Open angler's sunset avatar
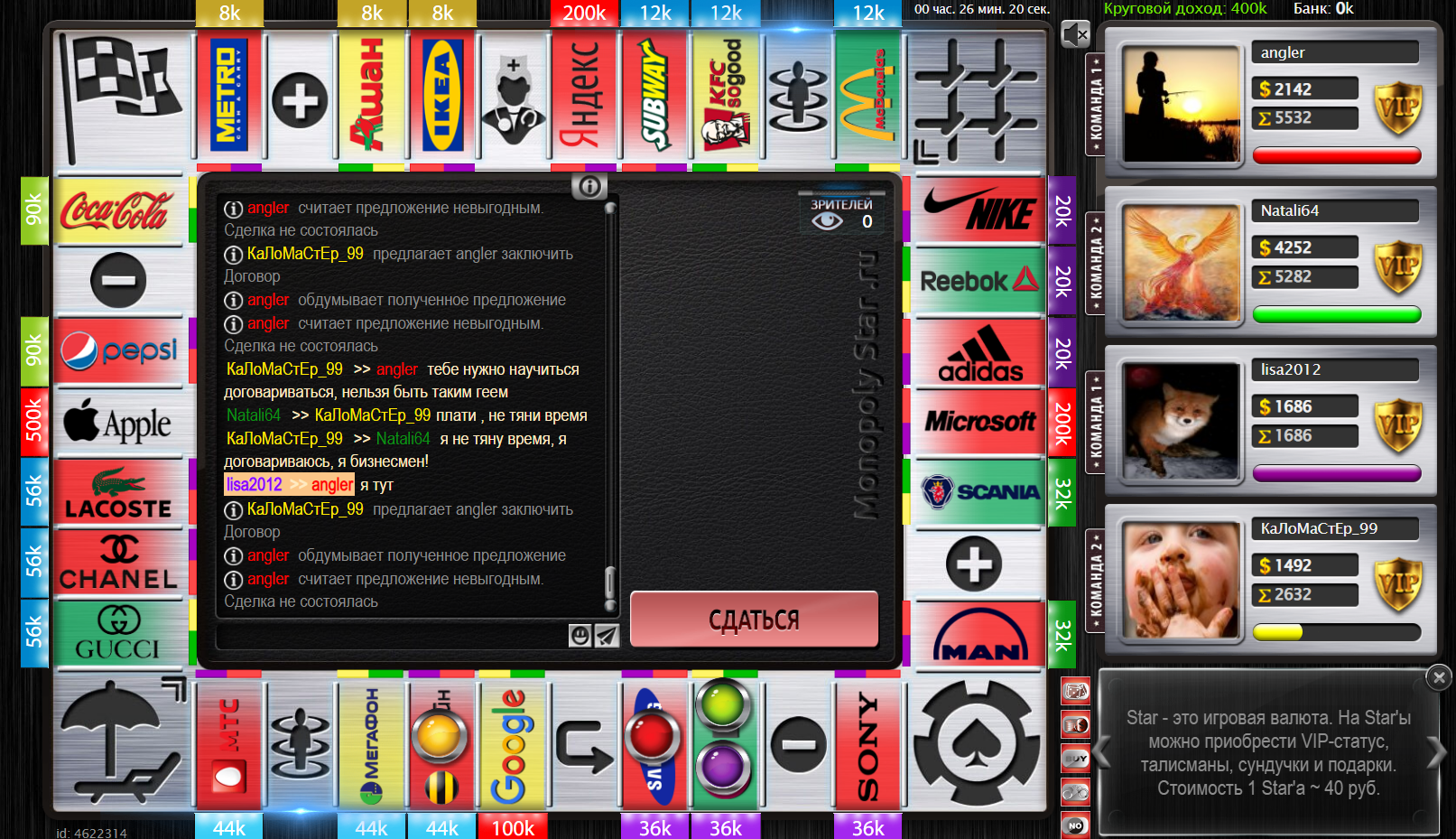The width and height of the screenshot is (1456, 839). click(1181, 104)
